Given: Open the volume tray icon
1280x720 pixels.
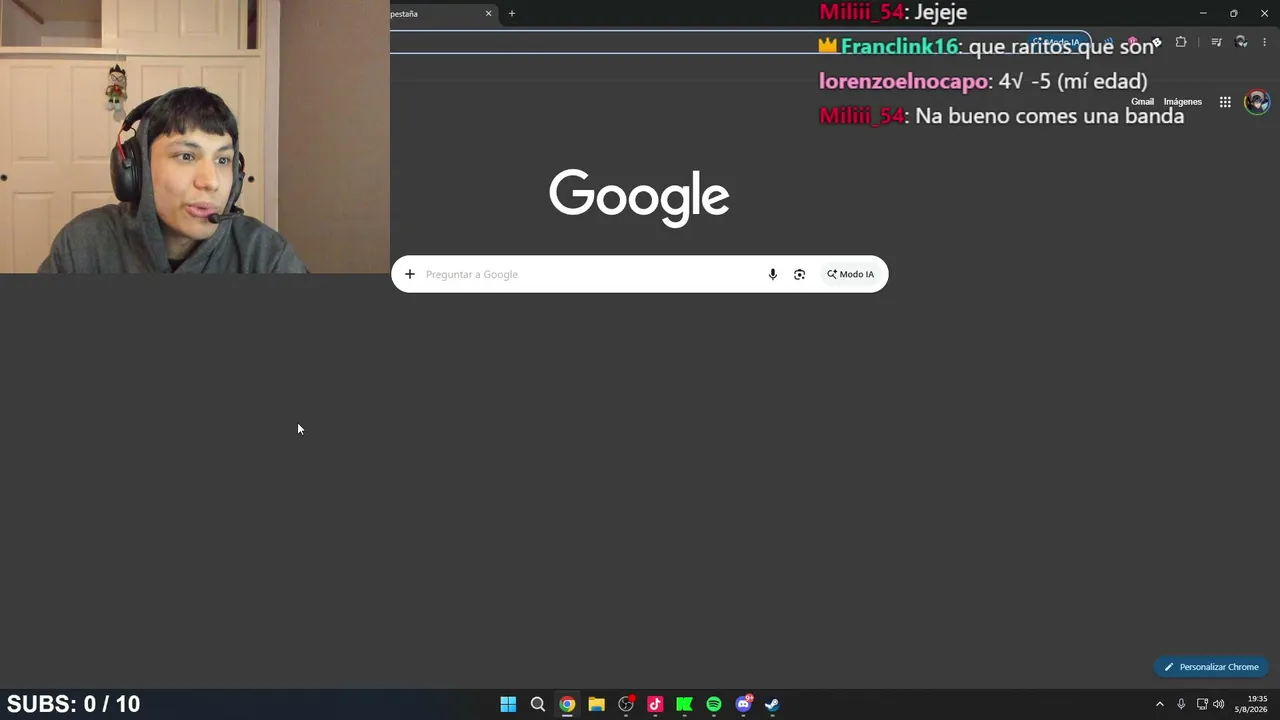Looking at the screenshot, I should 1219,704.
